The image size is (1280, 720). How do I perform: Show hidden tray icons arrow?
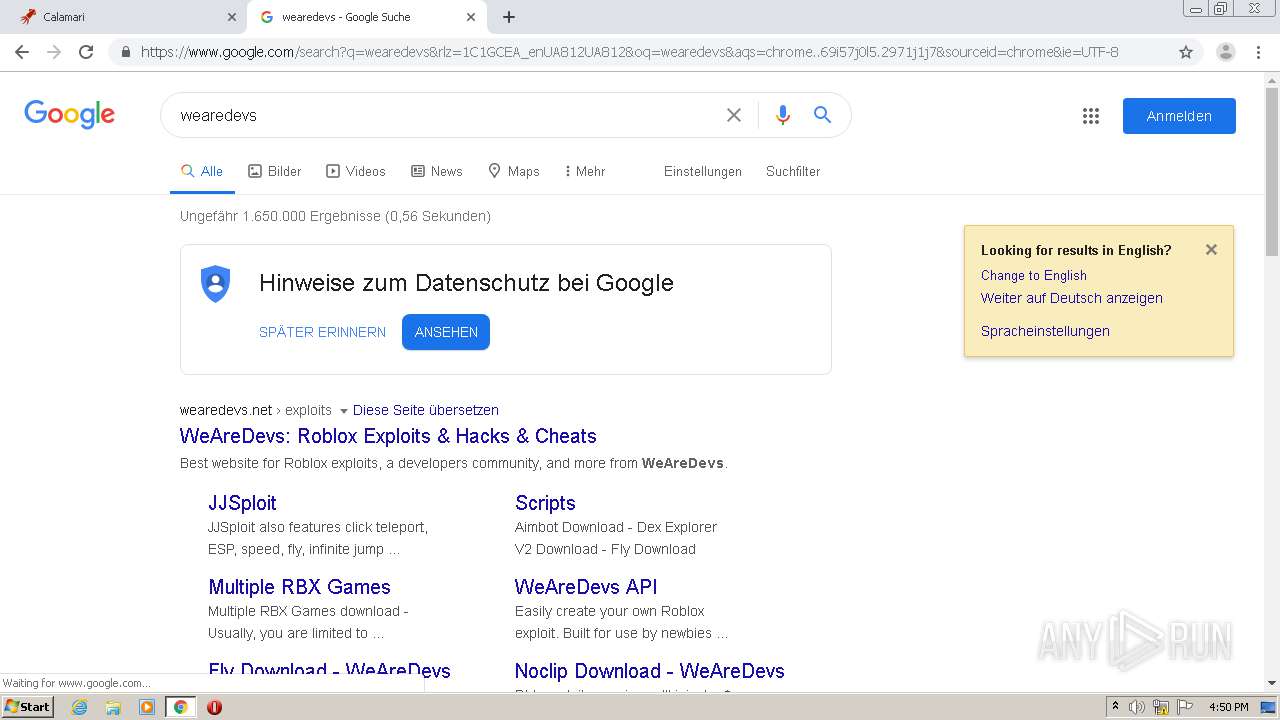1115,707
